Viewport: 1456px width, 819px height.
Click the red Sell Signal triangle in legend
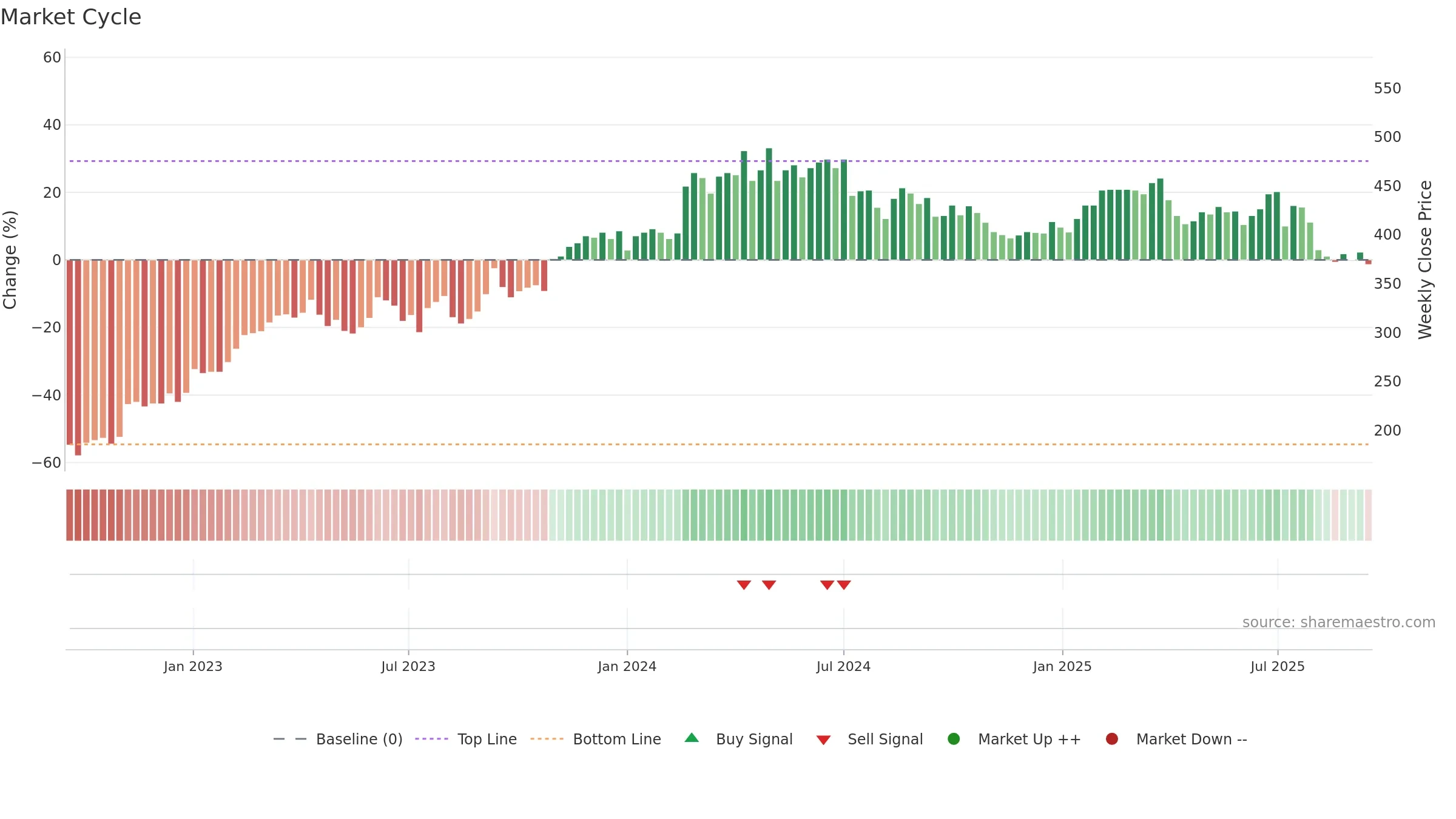coord(823,740)
